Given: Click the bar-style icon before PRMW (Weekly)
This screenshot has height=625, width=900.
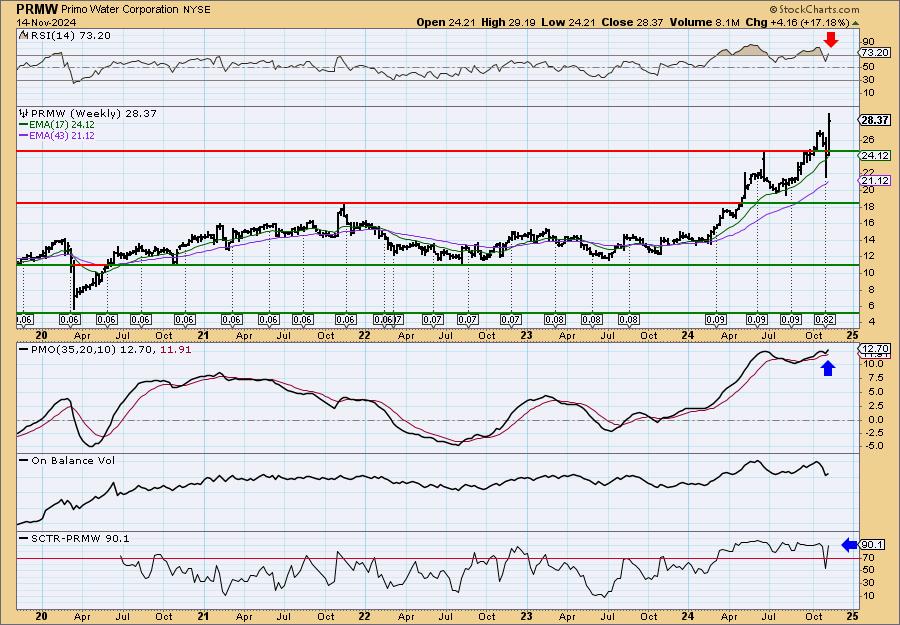Looking at the screenshot, I should (24, 114).
